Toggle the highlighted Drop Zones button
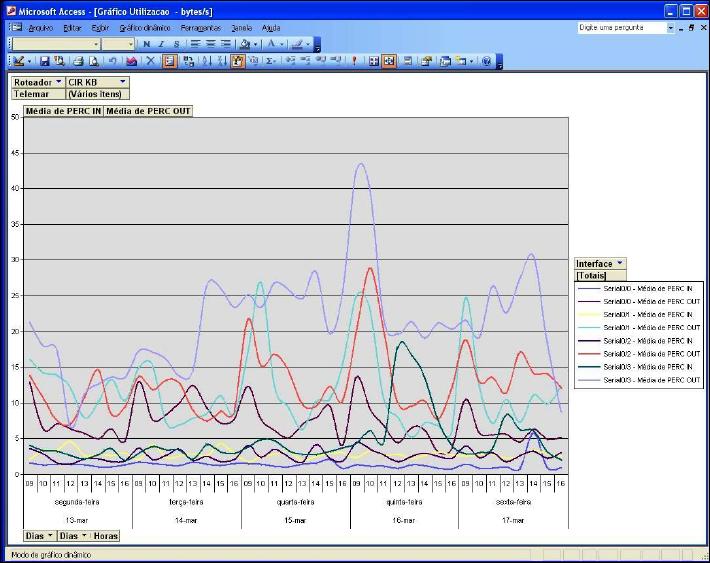 click(389, 61)
